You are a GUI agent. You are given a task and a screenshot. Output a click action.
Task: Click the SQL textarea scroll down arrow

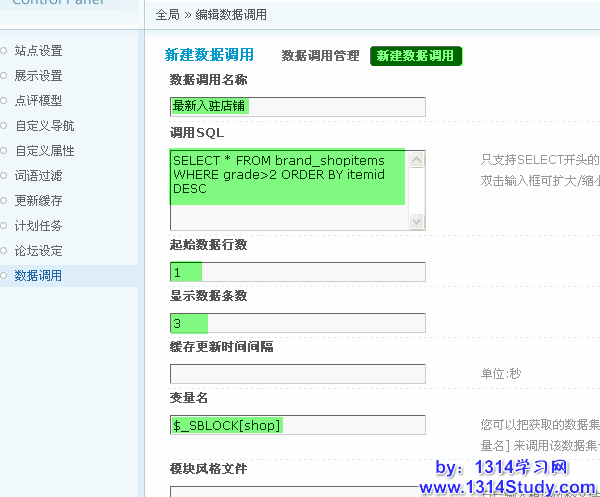[418, 223]
